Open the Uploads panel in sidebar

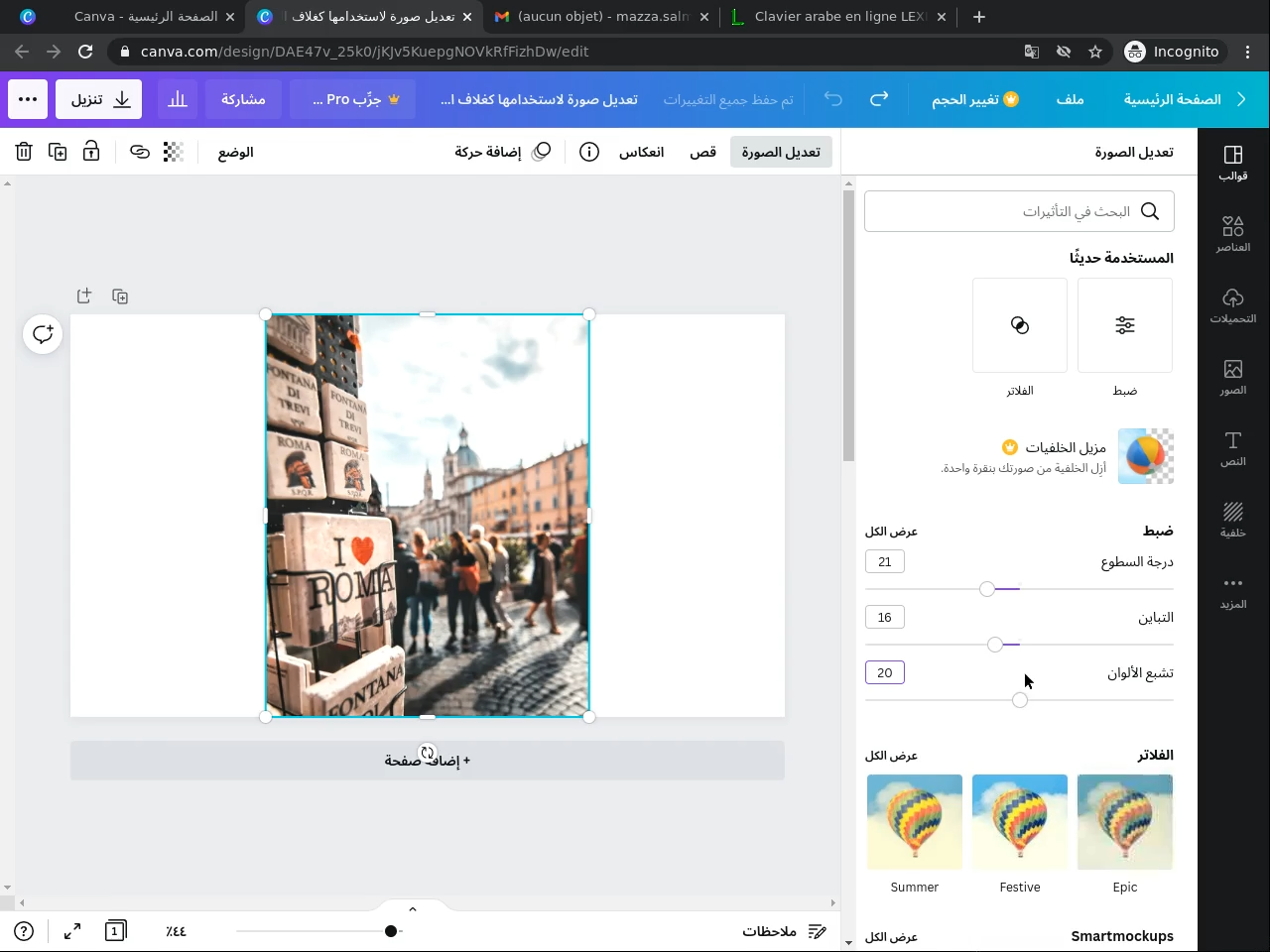tap(1233, 305)
